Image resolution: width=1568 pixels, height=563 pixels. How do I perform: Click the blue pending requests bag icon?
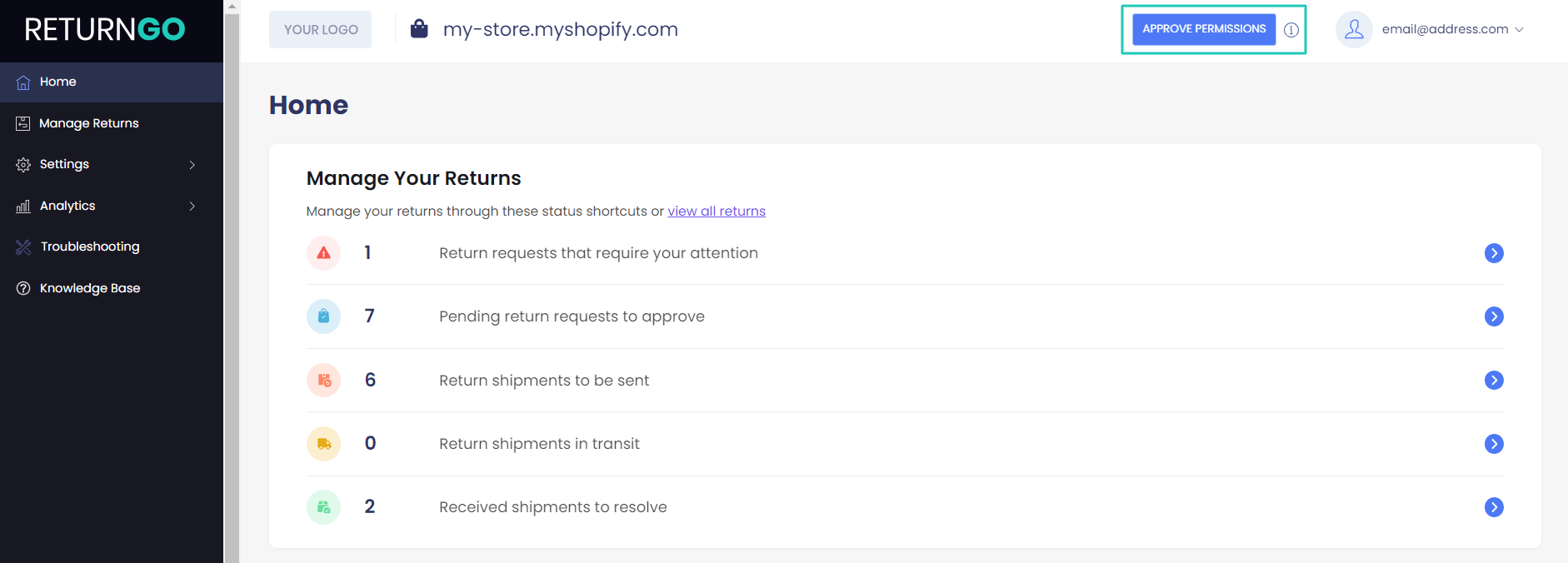pos(323,316)
